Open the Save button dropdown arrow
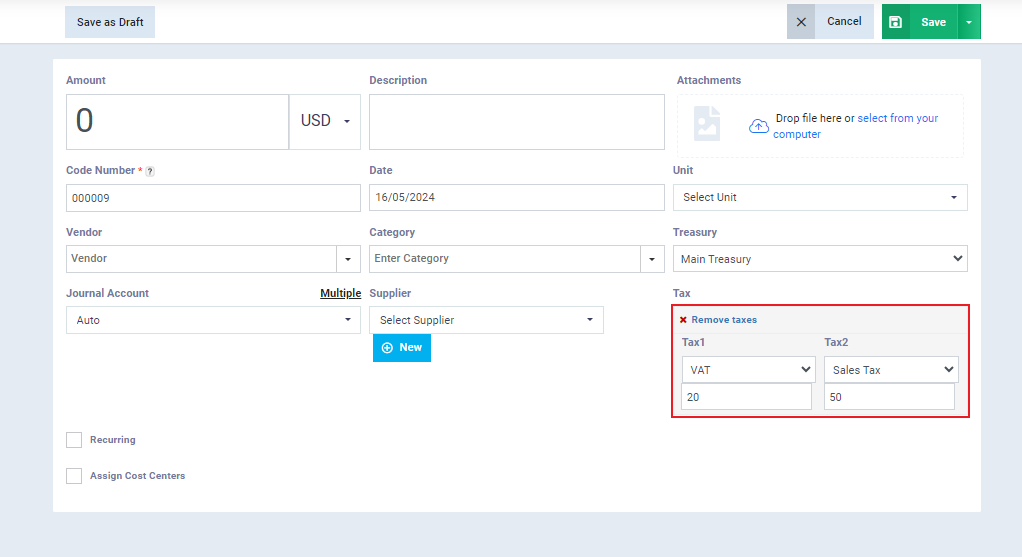The image size is (1022, 557). (969, 21)
